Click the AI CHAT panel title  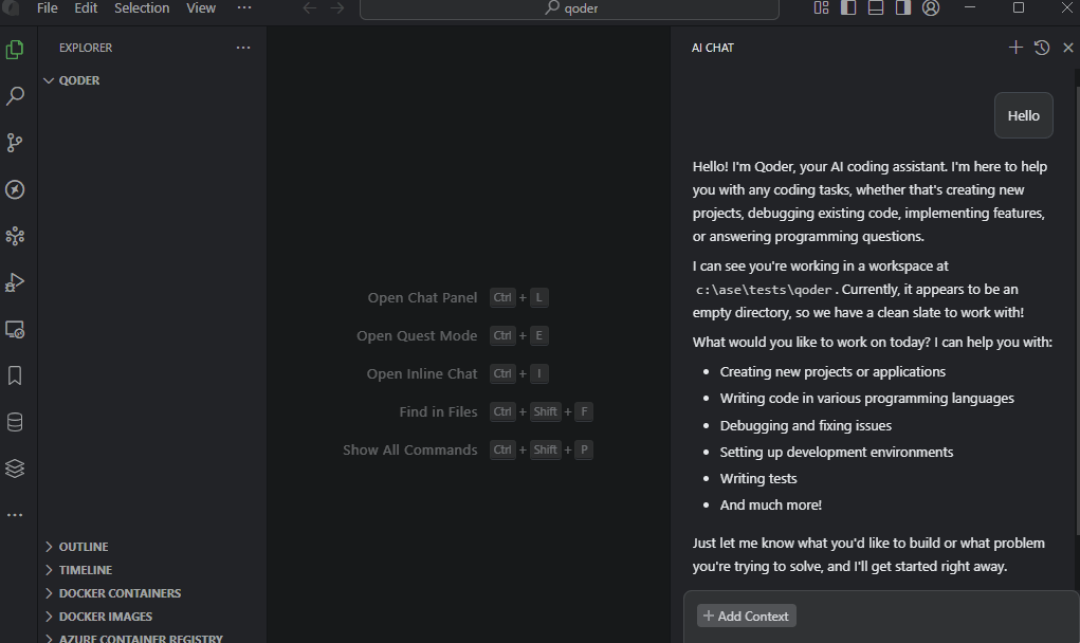pos(713,48)
